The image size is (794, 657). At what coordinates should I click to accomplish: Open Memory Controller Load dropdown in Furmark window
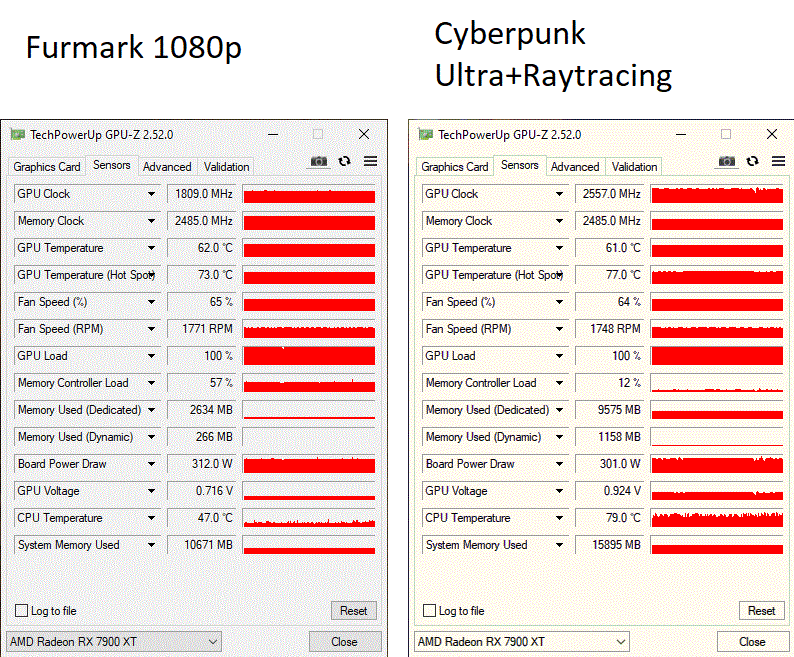[x=151, y=383]
